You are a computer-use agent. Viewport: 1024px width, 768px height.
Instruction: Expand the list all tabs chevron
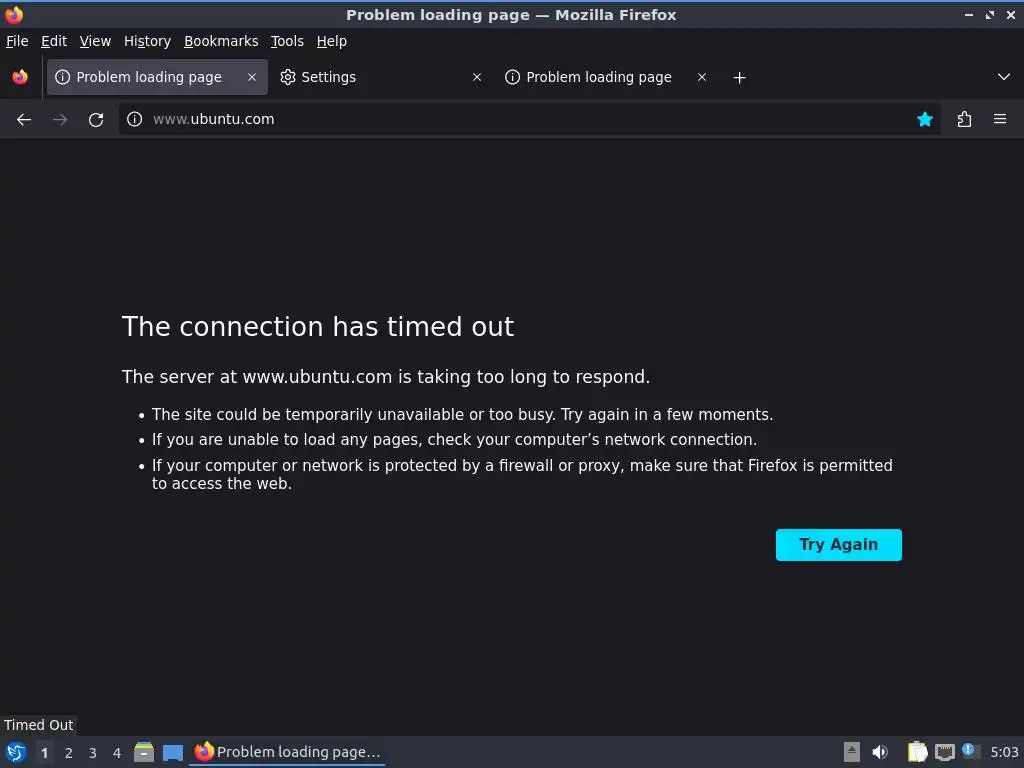coord(1004,77)
